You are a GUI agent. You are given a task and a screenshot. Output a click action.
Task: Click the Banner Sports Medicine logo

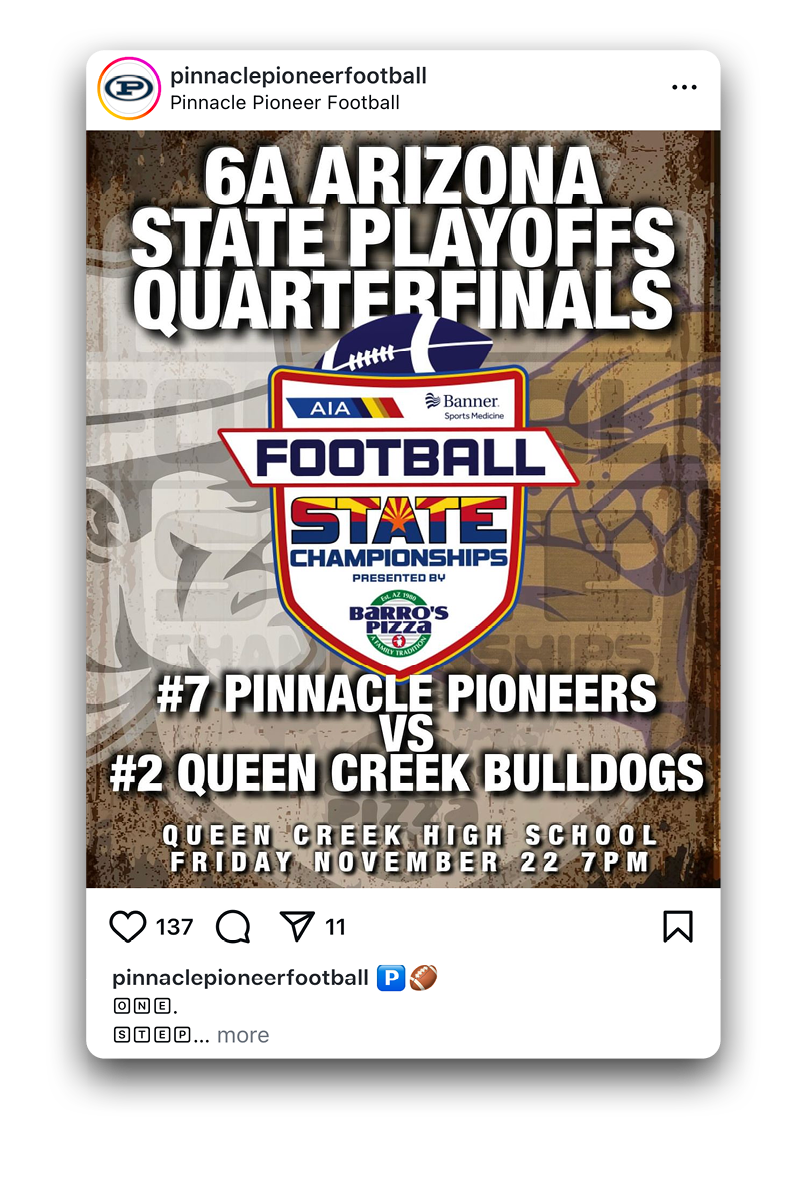click(x=465, y=406)
